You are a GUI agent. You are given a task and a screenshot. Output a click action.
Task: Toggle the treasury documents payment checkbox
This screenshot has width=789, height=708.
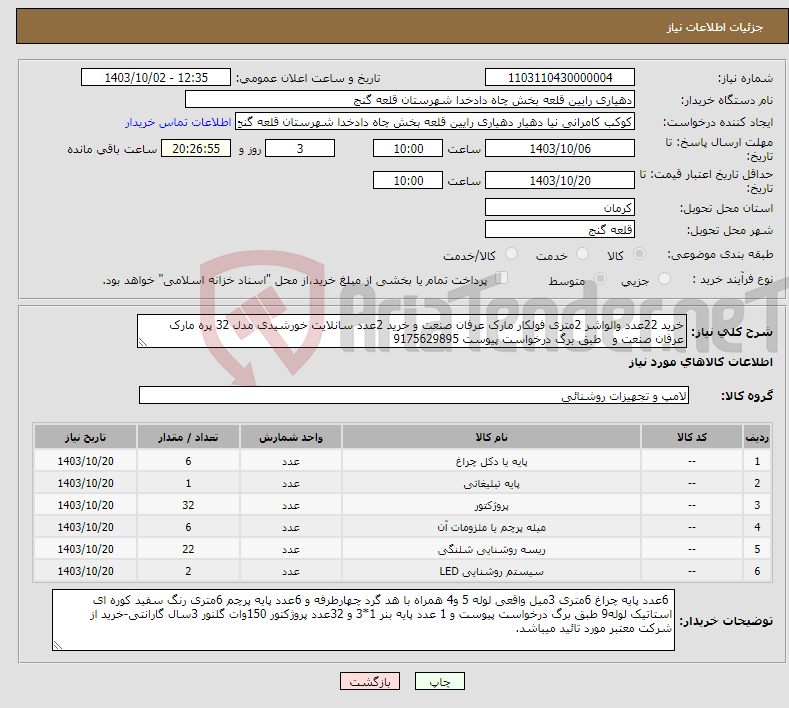502,278
